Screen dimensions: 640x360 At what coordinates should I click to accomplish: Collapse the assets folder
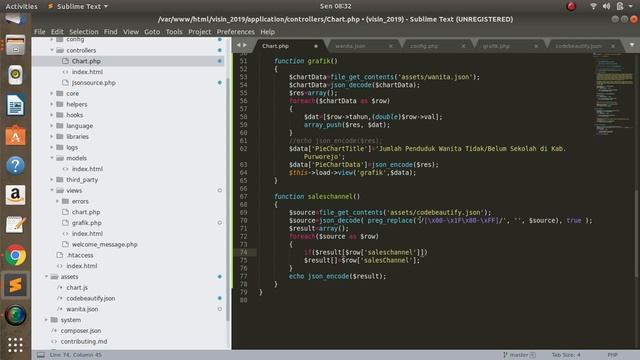[46, 277]
